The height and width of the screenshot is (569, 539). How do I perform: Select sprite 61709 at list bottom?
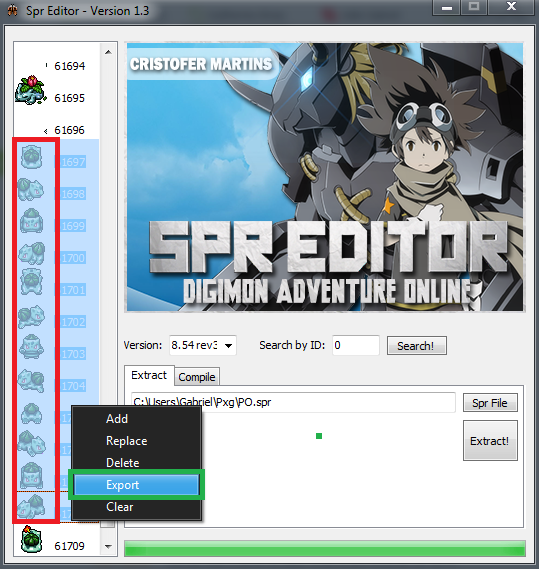click(31, 539)
